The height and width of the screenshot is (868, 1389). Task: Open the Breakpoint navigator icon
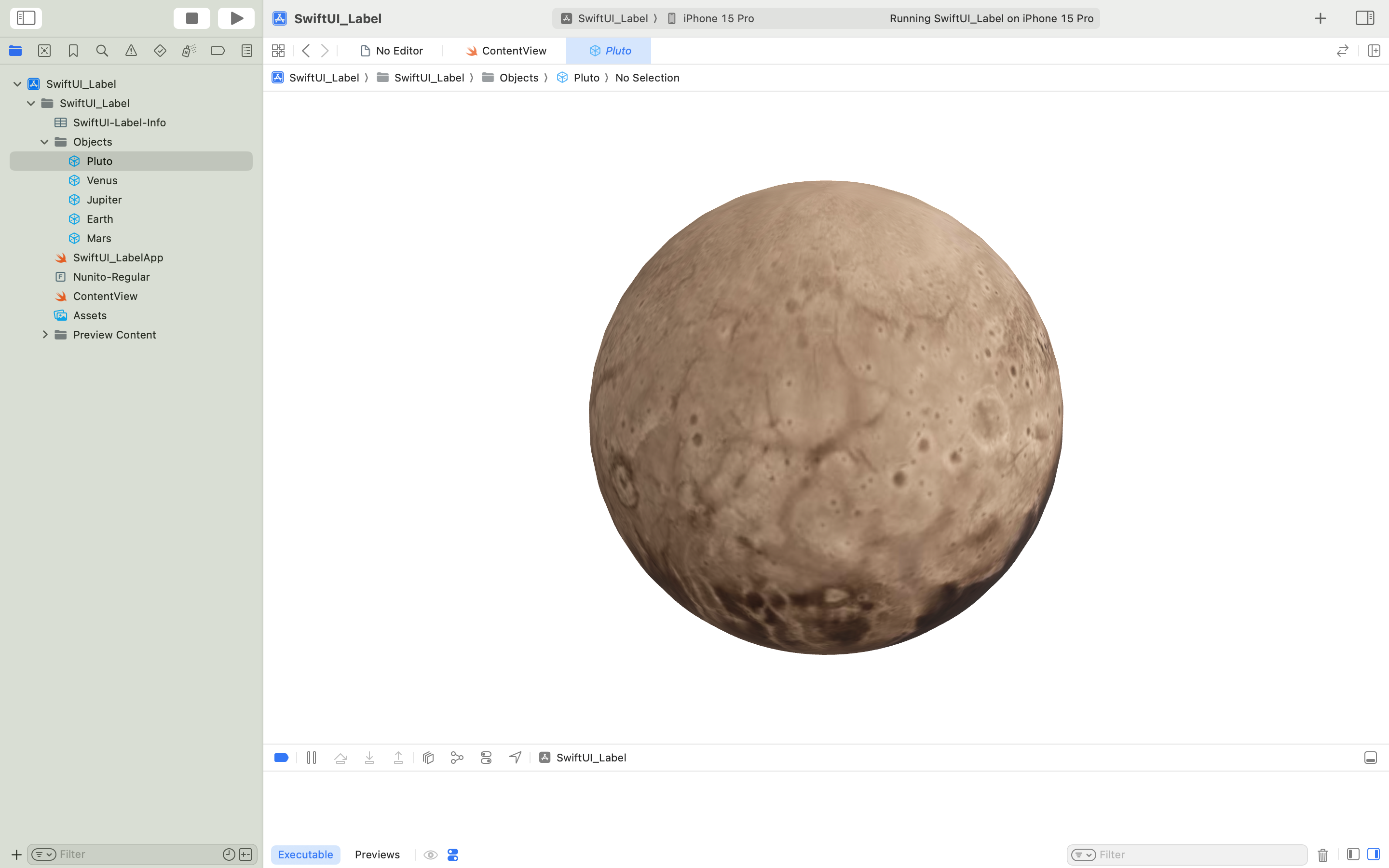[218, 51]
